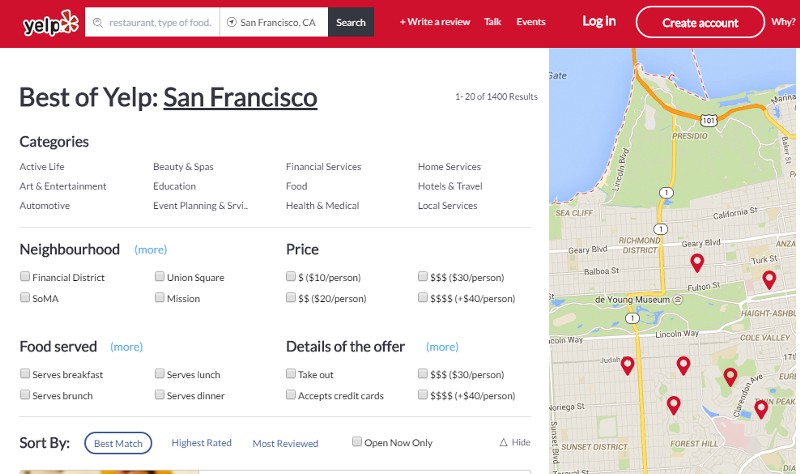Open the map pin near Twin Peaks
The width and height of the screenshot is (800, 474).
(761, 409)
